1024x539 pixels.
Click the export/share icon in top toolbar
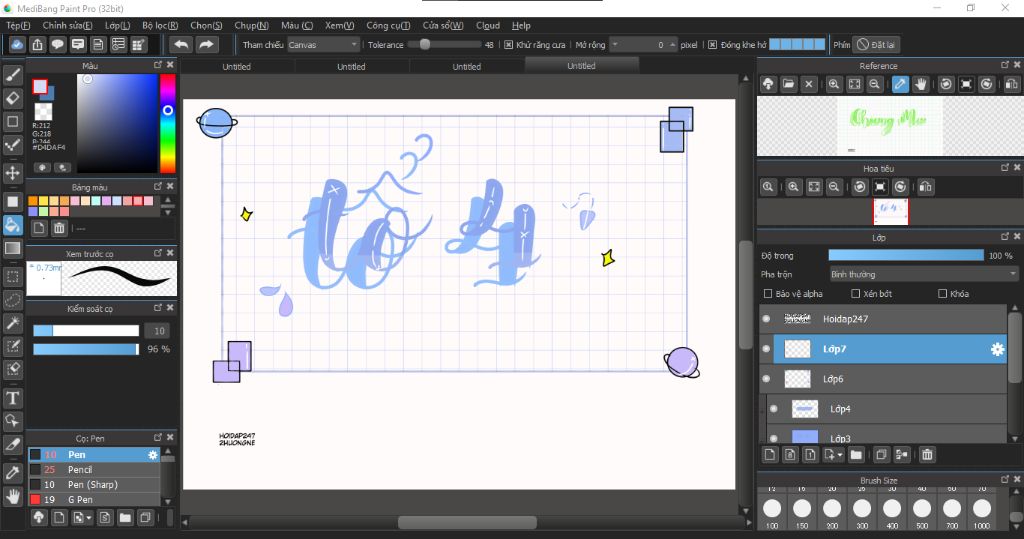(37, 44)
